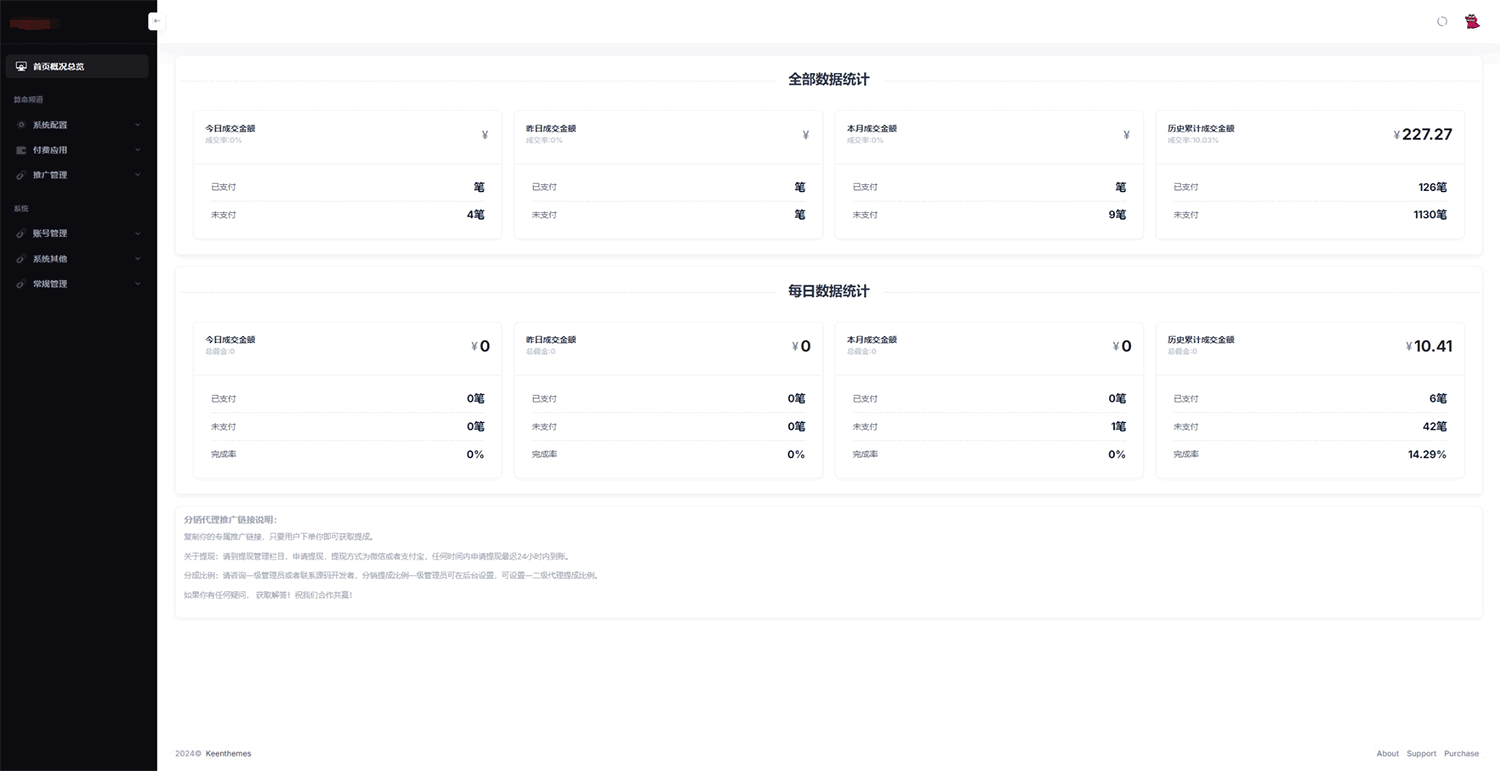1500x771 pixels.
Task: Open the 首页概况总览 menu item
Action: pos(77,66)
